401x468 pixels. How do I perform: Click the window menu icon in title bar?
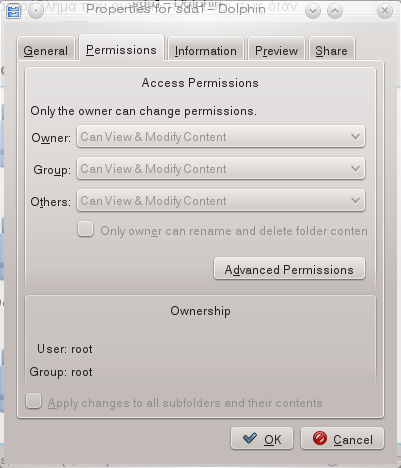(x=14, y=11)
